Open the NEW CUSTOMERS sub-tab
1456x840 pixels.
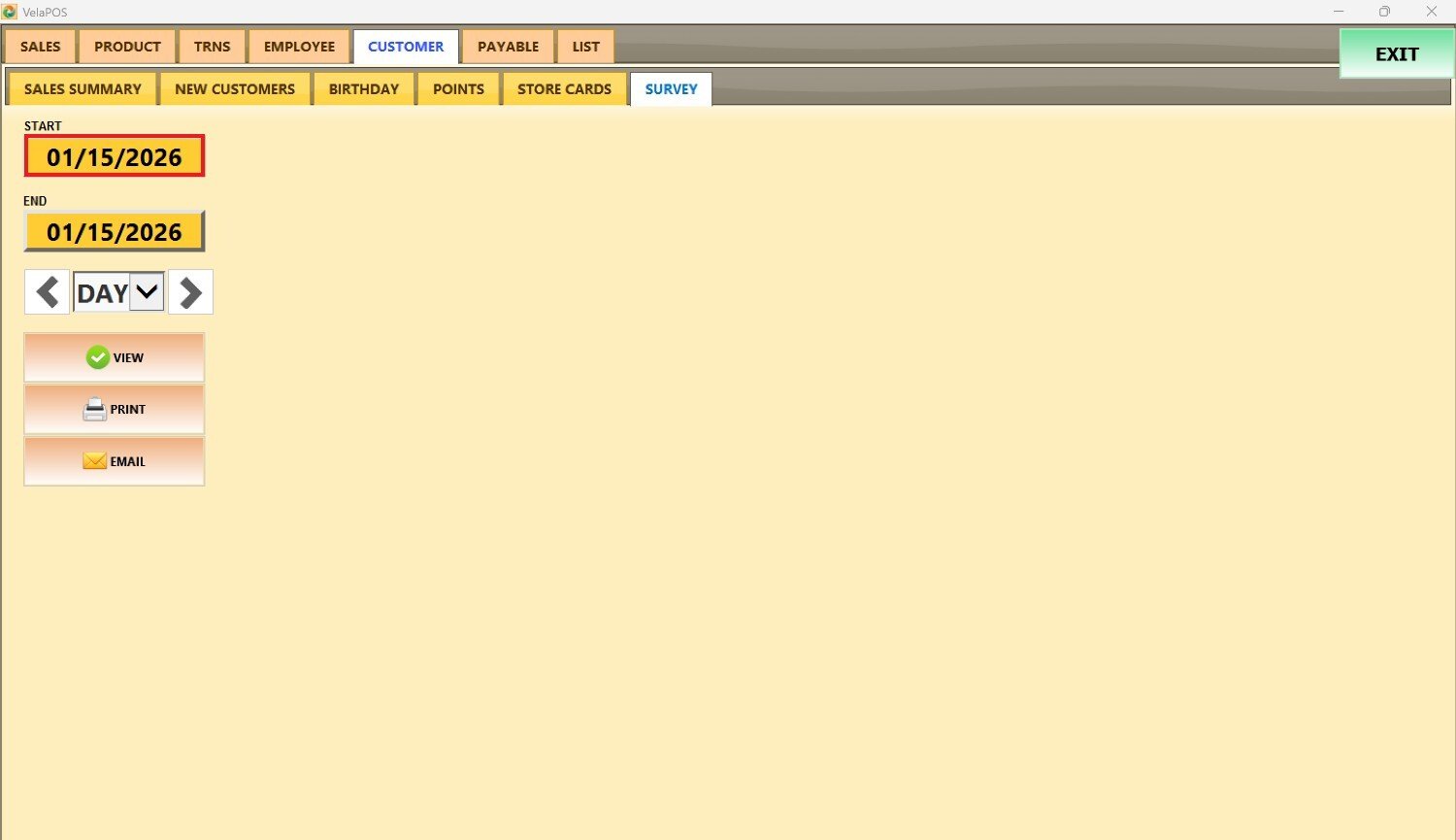point(235,89)
